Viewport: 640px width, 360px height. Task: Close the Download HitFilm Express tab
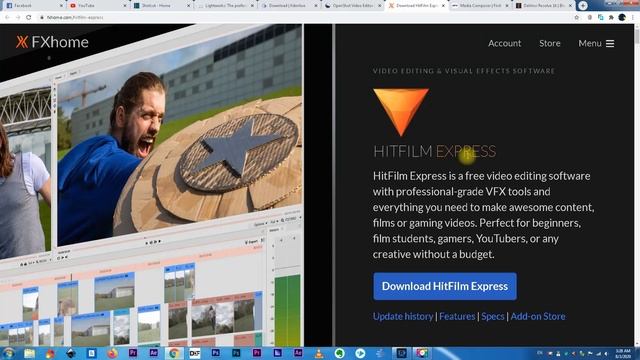443,6
